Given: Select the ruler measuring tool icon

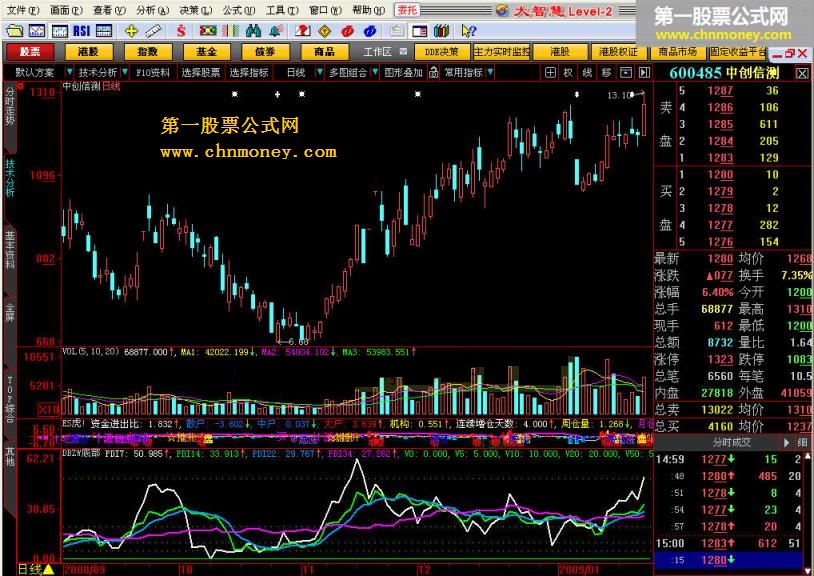Looking at the screenshot, I should (x=153, y=31).
